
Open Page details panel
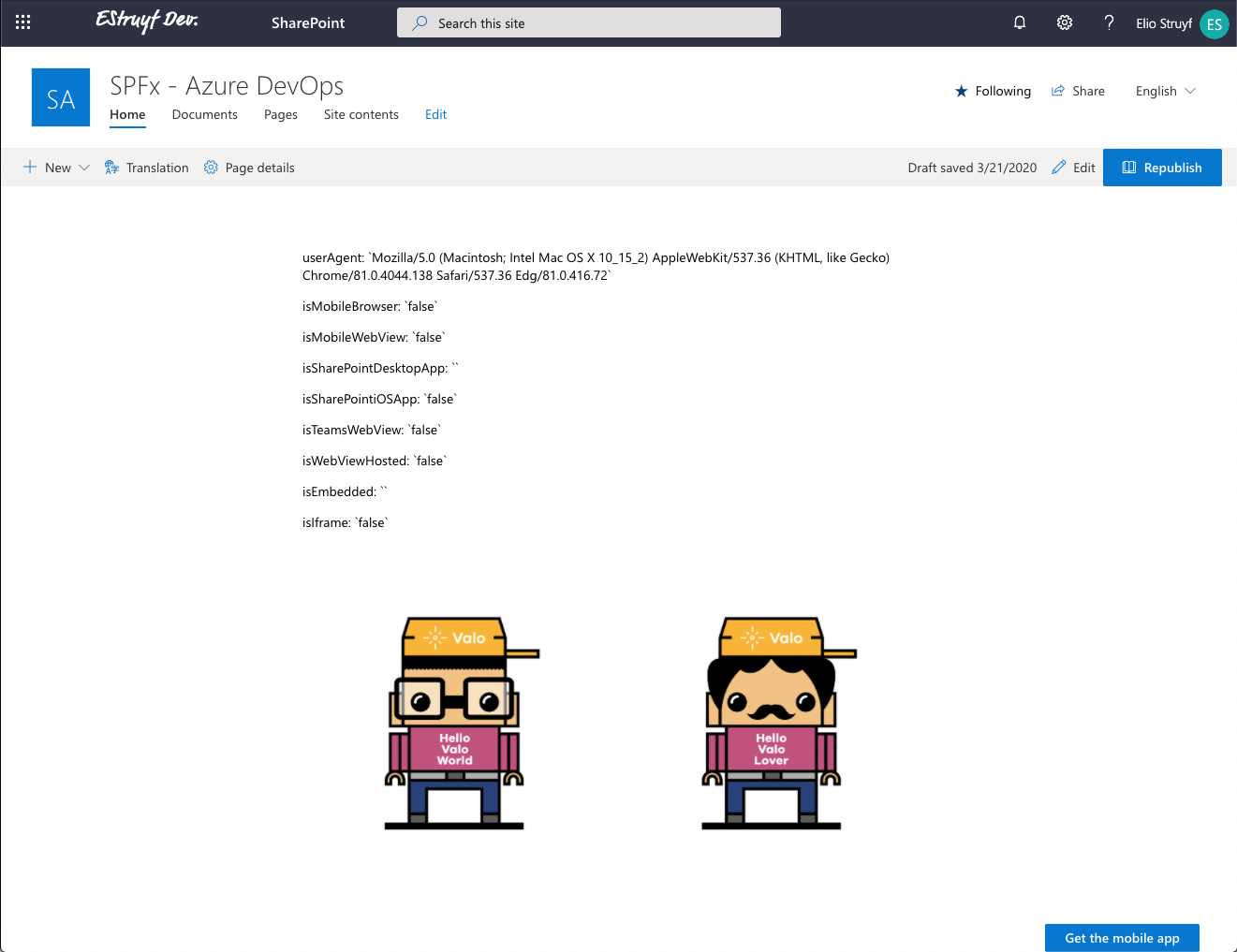[x=249, y=168]
